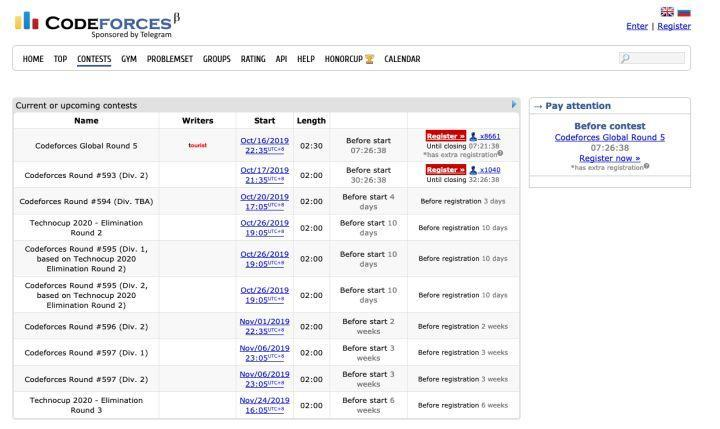Click participants icon for Global Round 5
720x429 pixels.
pos(473,136)
